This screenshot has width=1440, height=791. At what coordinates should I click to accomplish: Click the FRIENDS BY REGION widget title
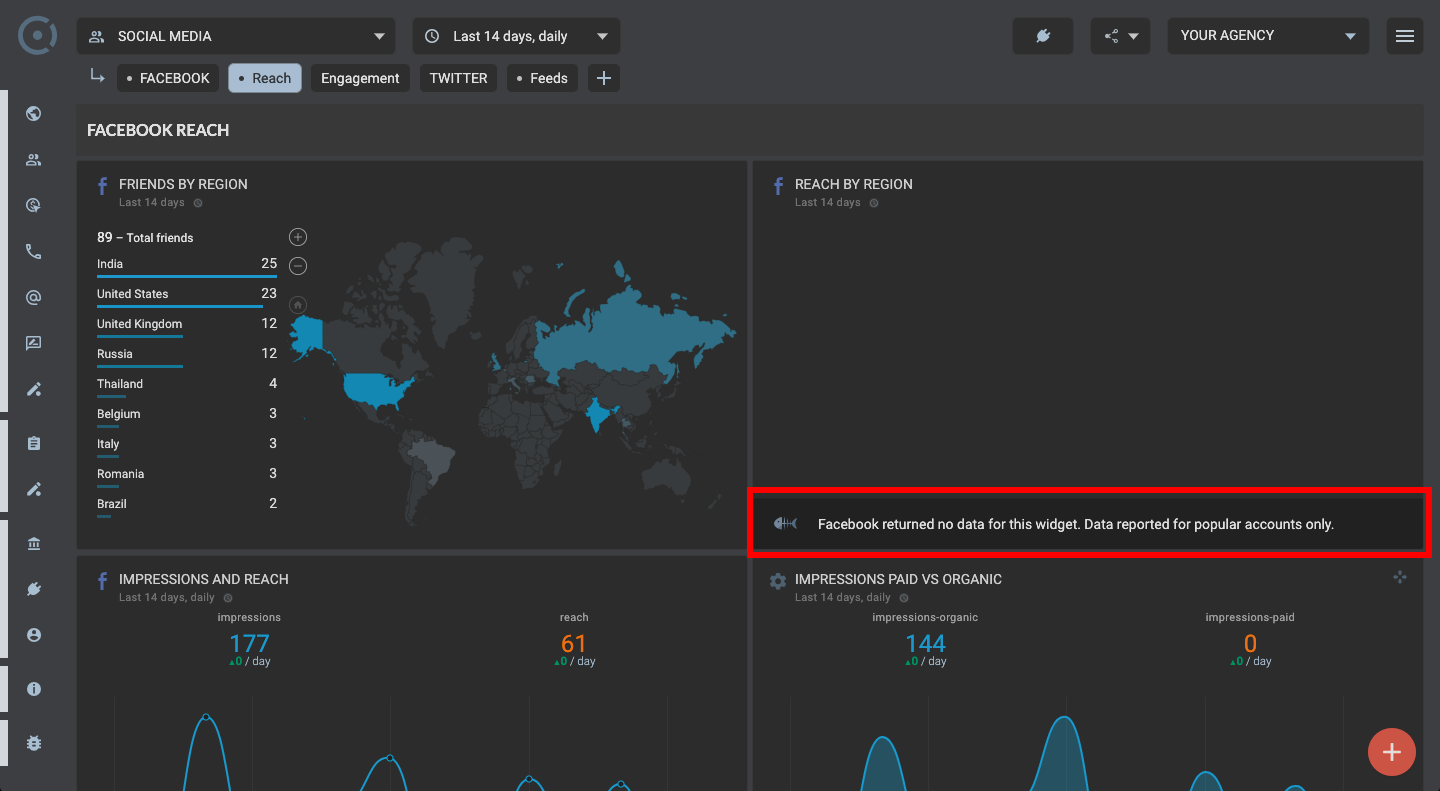pyautogui.click(x=183, y=184)
